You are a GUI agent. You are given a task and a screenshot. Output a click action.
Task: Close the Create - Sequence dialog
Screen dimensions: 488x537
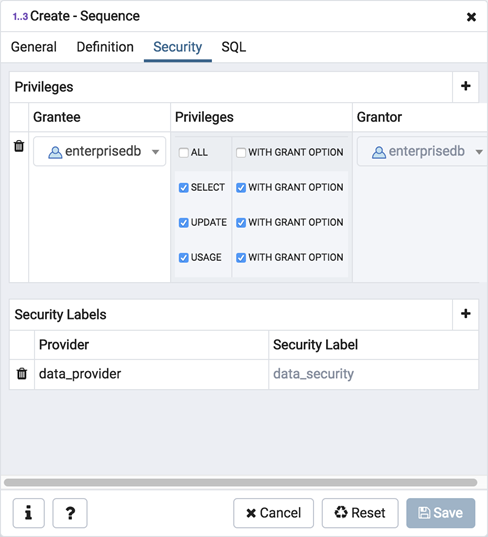[471, 16]
